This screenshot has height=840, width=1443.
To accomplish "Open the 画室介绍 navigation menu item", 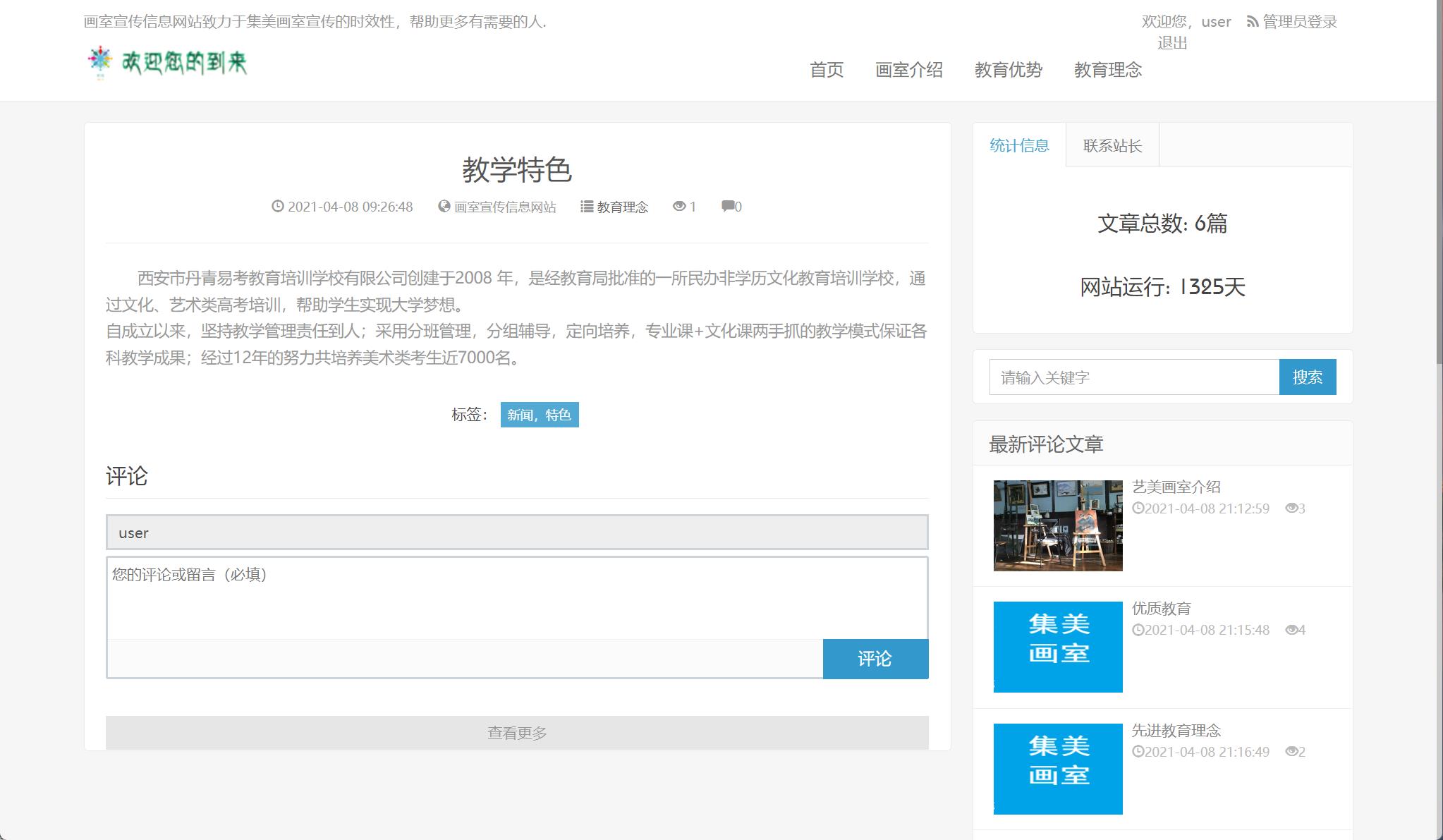I will pos(910,70).
